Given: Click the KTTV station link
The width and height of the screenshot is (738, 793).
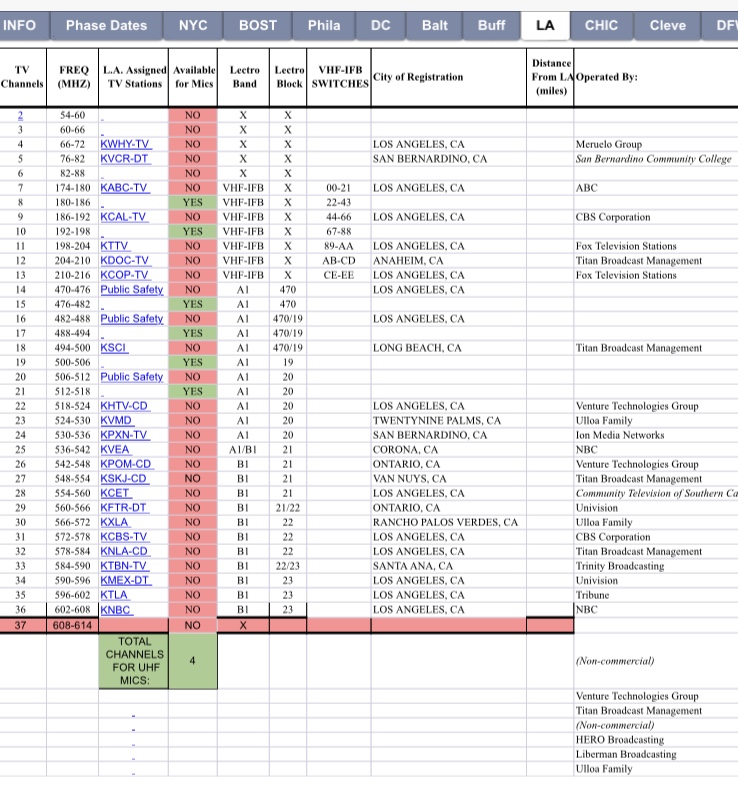Looking at the screenshot, I should click(115, 246).
